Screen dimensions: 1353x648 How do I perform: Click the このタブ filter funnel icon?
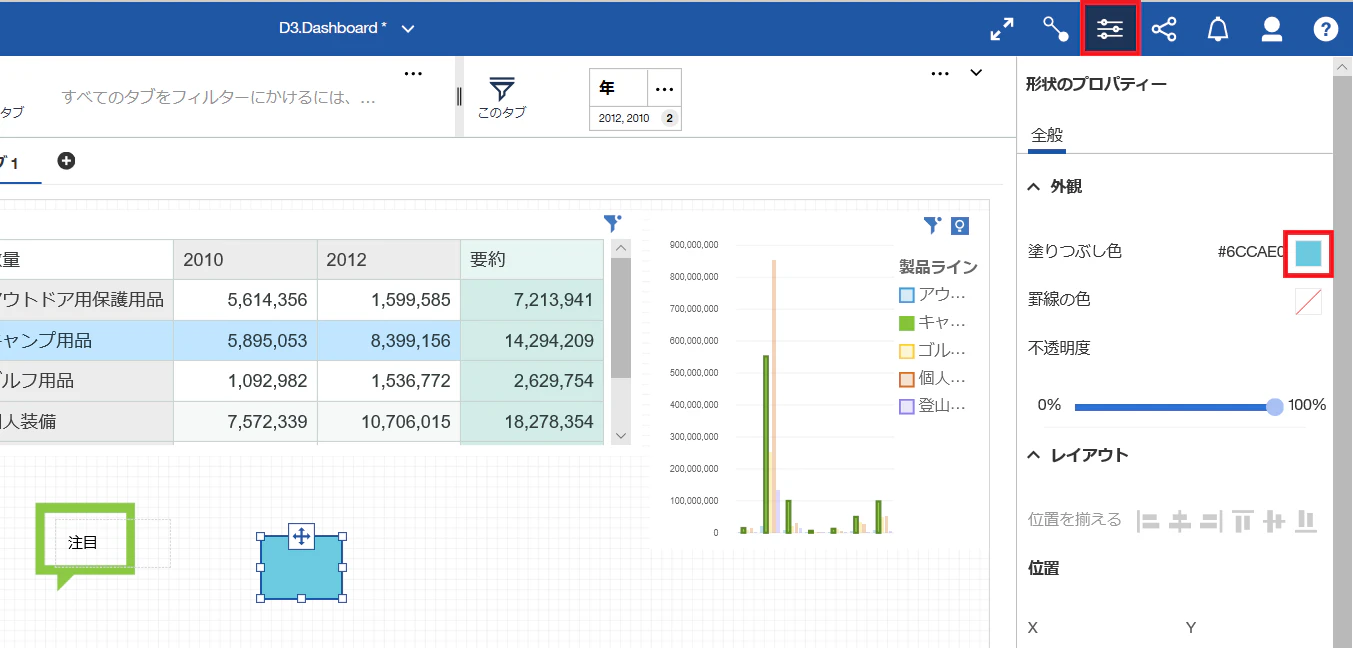(502, 88)
